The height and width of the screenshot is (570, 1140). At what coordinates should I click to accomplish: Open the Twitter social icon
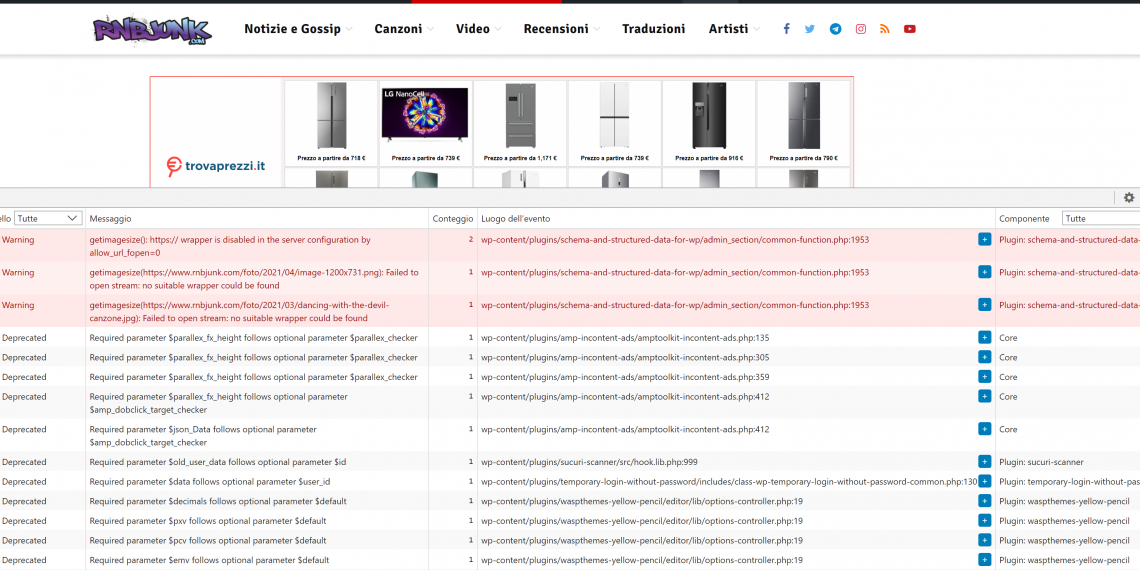click(810, 29)
